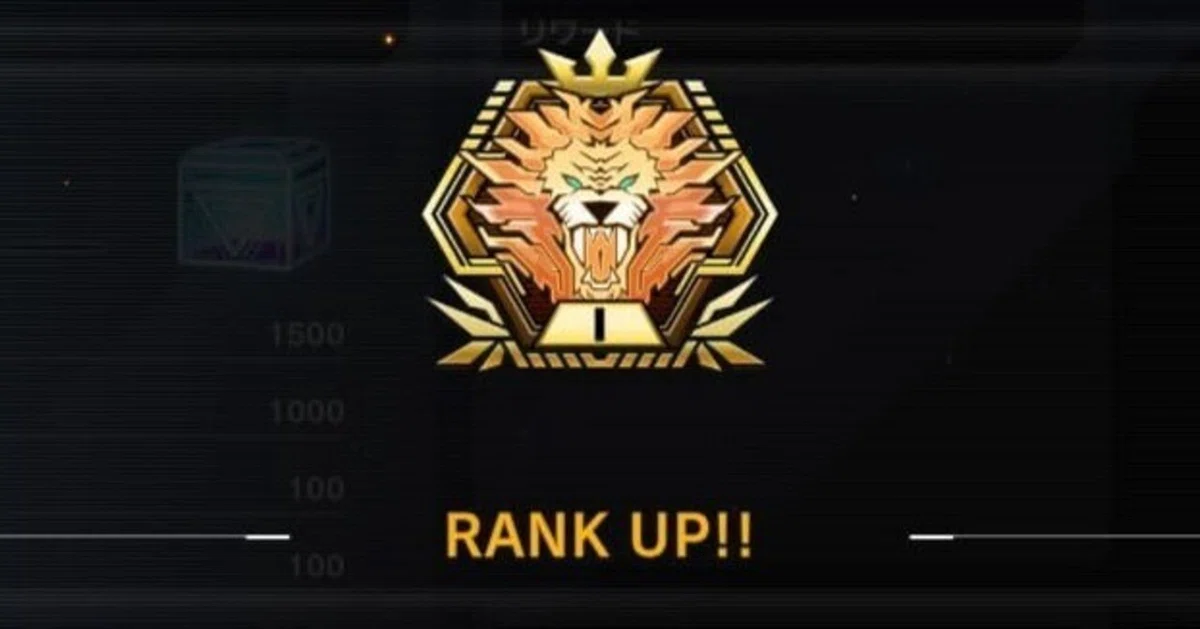This screenshot has height=629, width=1200.
Task: Click the bright segment on right divider line
Action: coord(931,537)
